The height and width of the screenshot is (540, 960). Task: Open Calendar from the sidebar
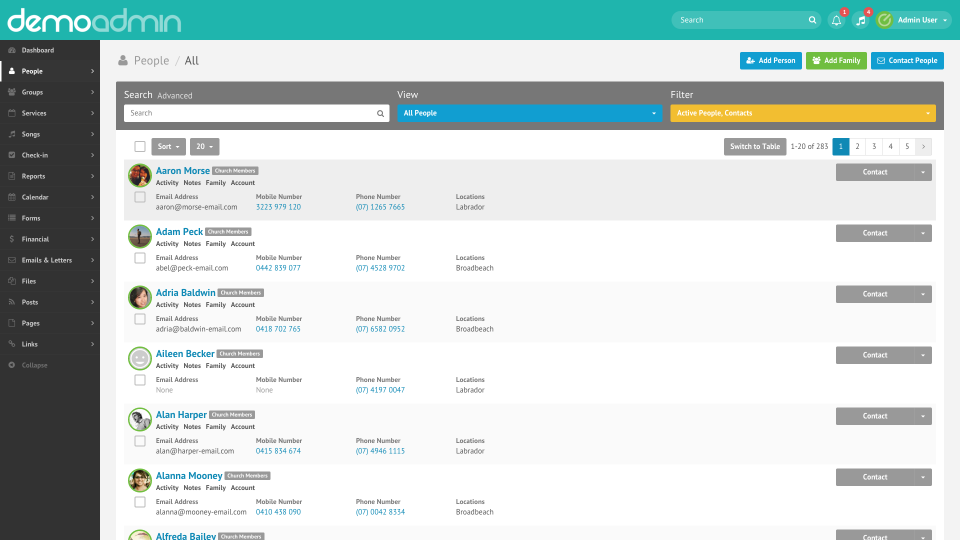point(35,197)
